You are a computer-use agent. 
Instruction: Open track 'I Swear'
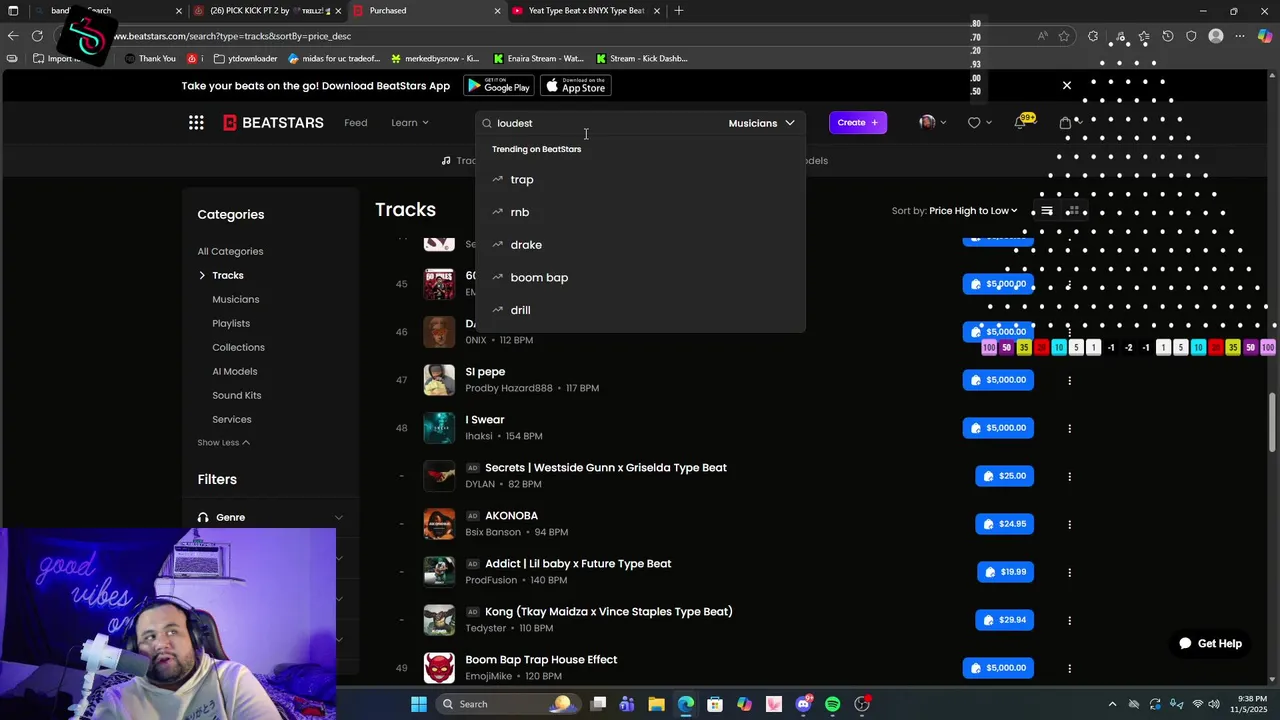tap(485, 420)
